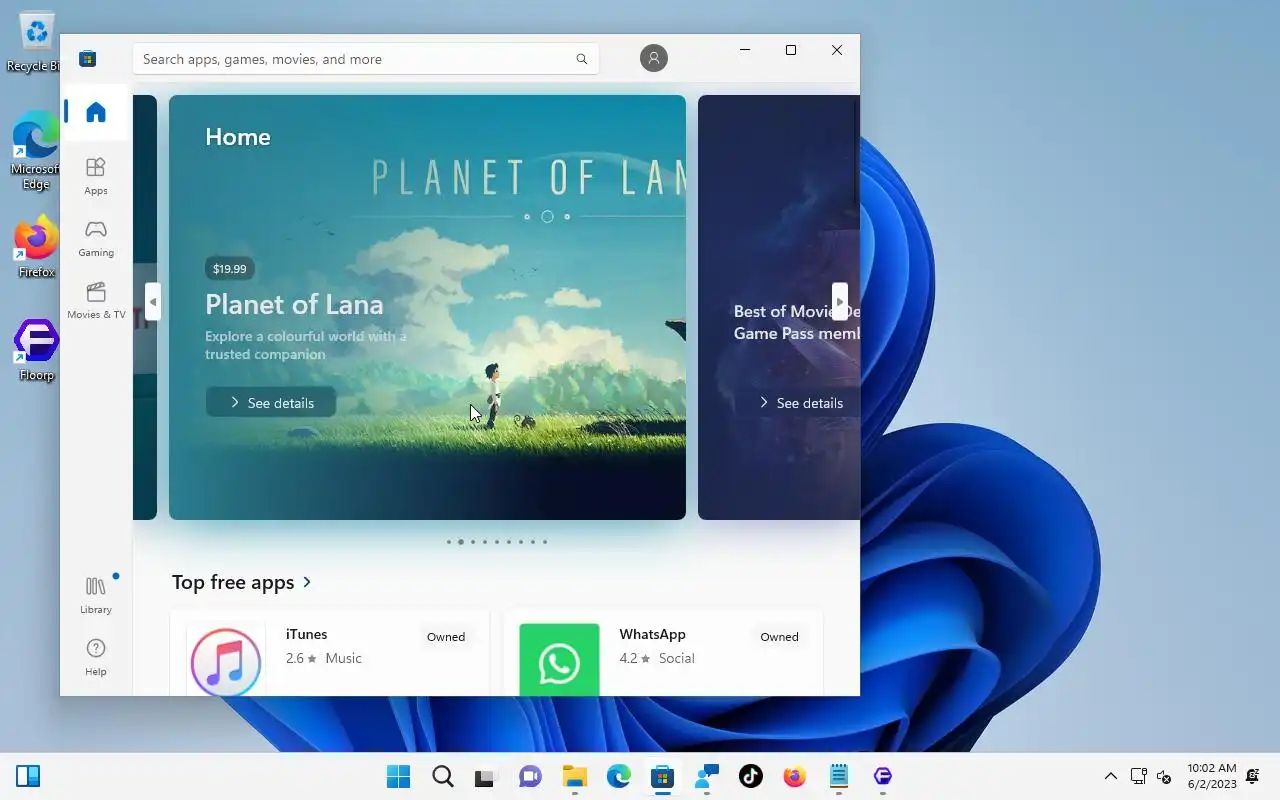The image size is (1280, 800).
Task: Go to the Gaming section
Action: point(96,239)
